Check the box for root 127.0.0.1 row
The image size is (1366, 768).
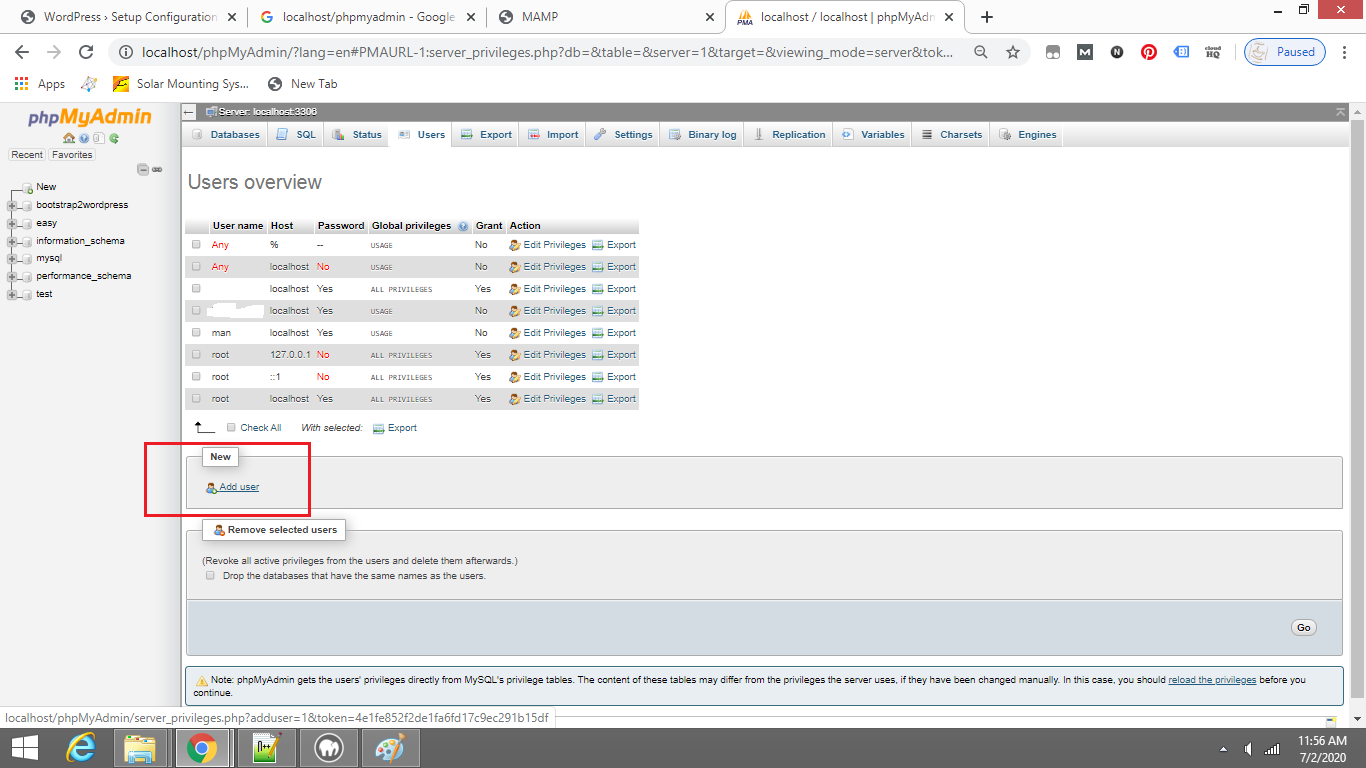196,355
